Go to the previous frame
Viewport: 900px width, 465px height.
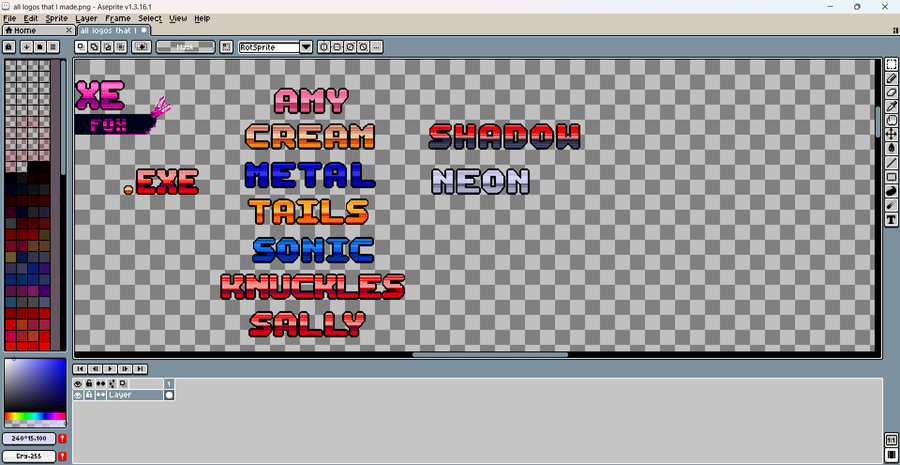(x=95, y=369)
